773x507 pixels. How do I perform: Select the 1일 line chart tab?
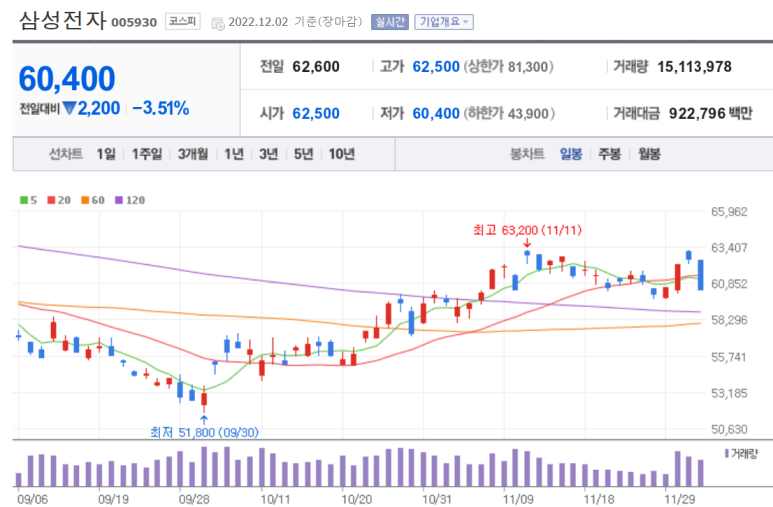[106, 154]
